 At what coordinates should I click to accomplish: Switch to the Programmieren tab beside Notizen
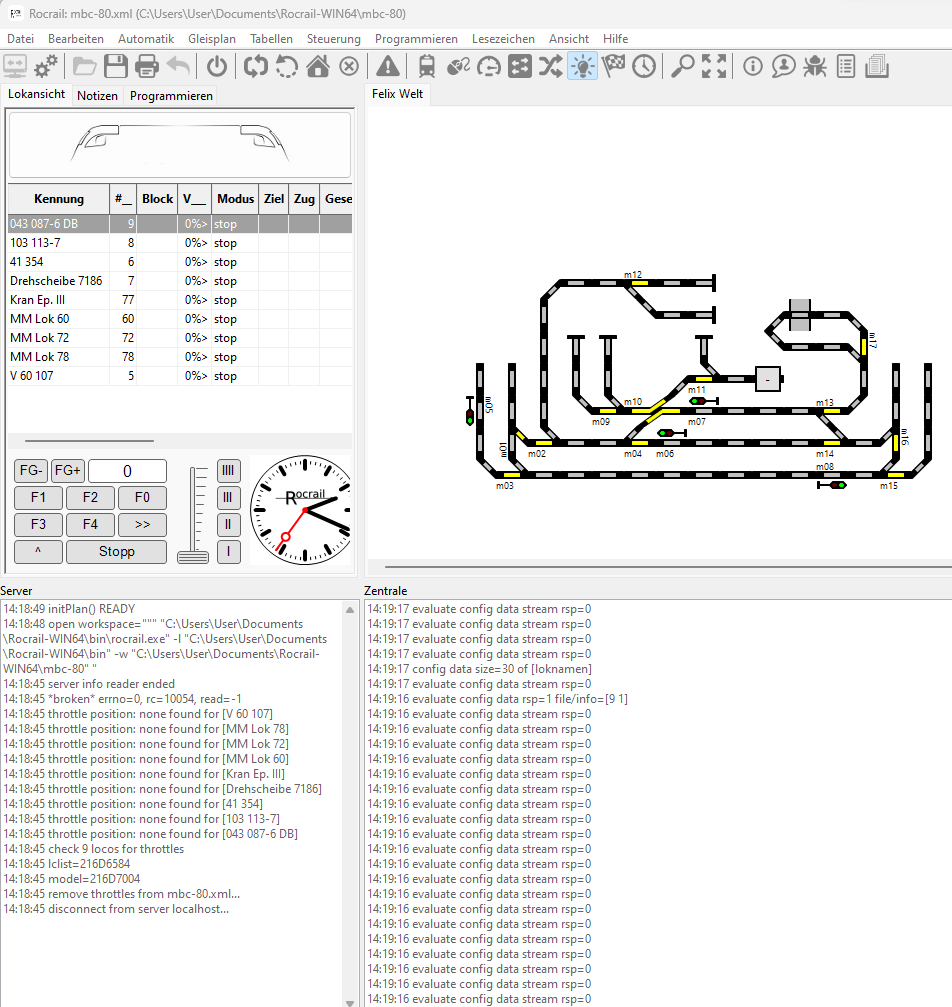click(171, 96)
